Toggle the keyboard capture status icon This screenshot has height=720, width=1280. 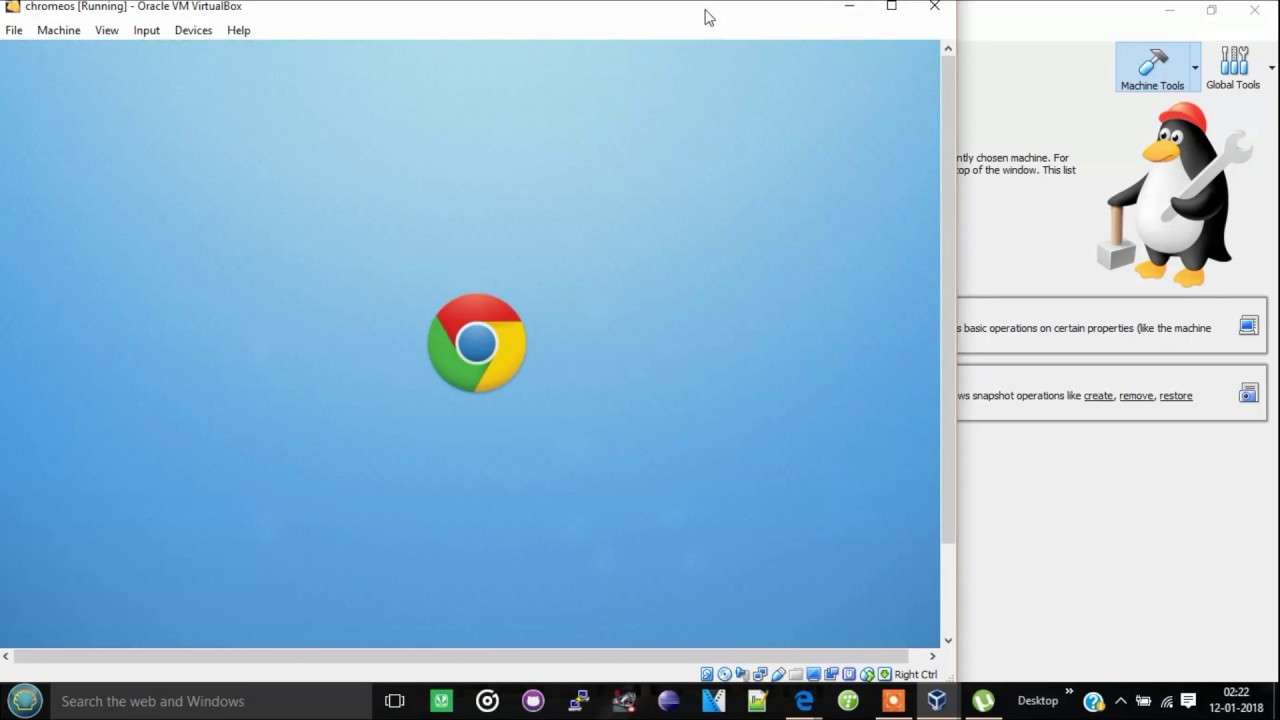pyautogui.click(x=885, y=674)
